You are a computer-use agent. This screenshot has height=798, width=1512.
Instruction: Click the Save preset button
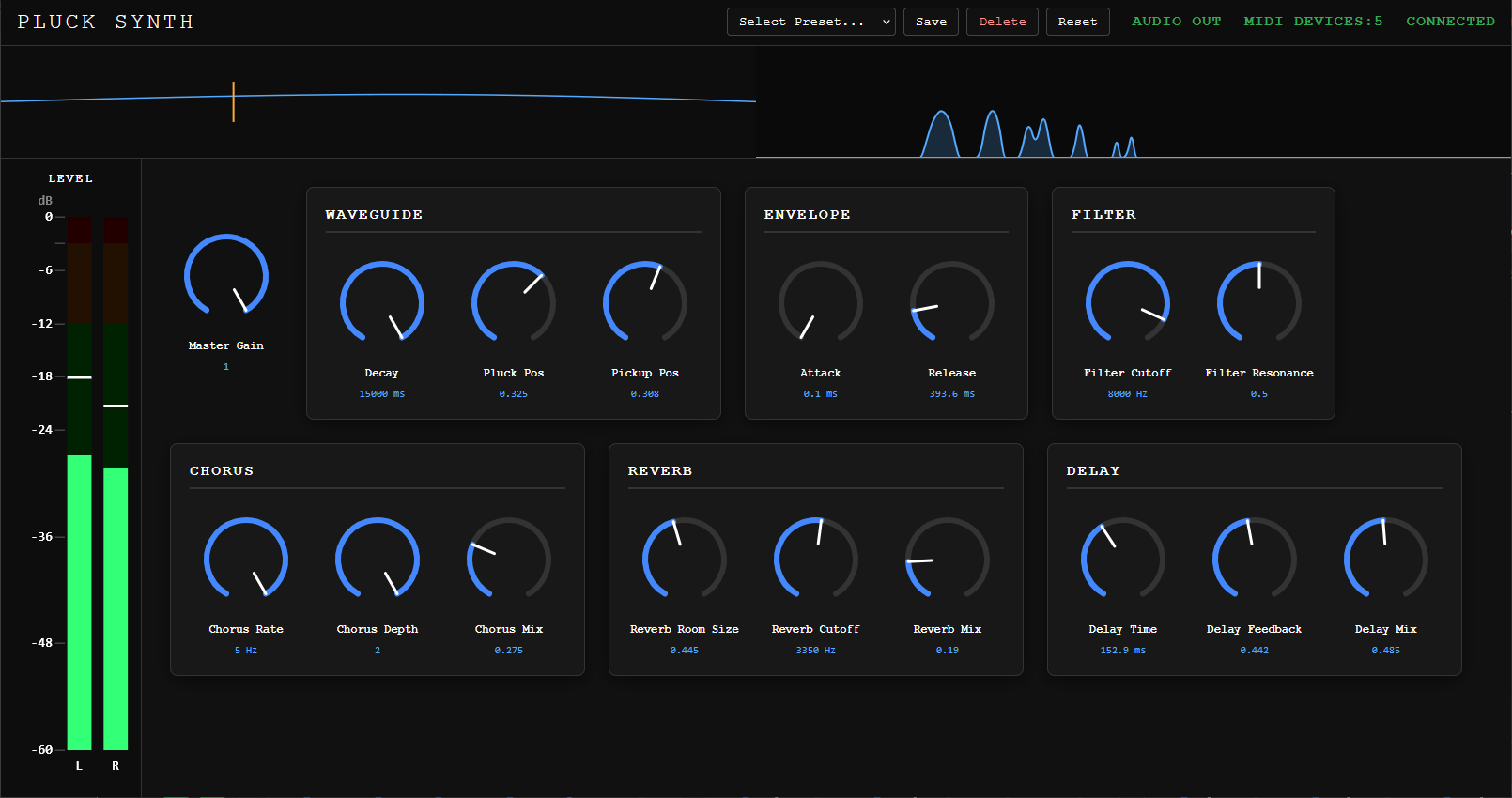pyautogui.click(x=931, y=22)
